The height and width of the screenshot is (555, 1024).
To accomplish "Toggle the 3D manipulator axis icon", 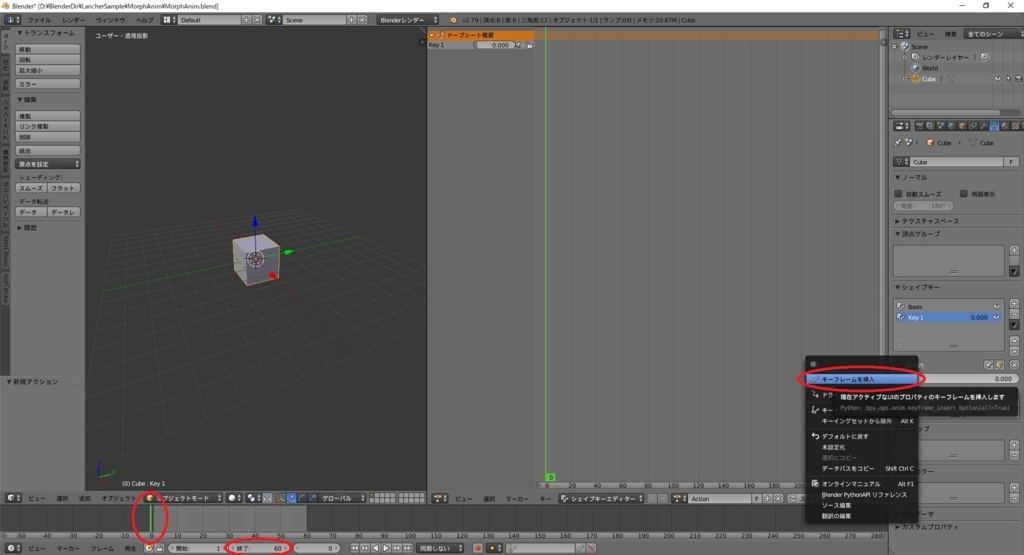I will click(x=281, y=498).
